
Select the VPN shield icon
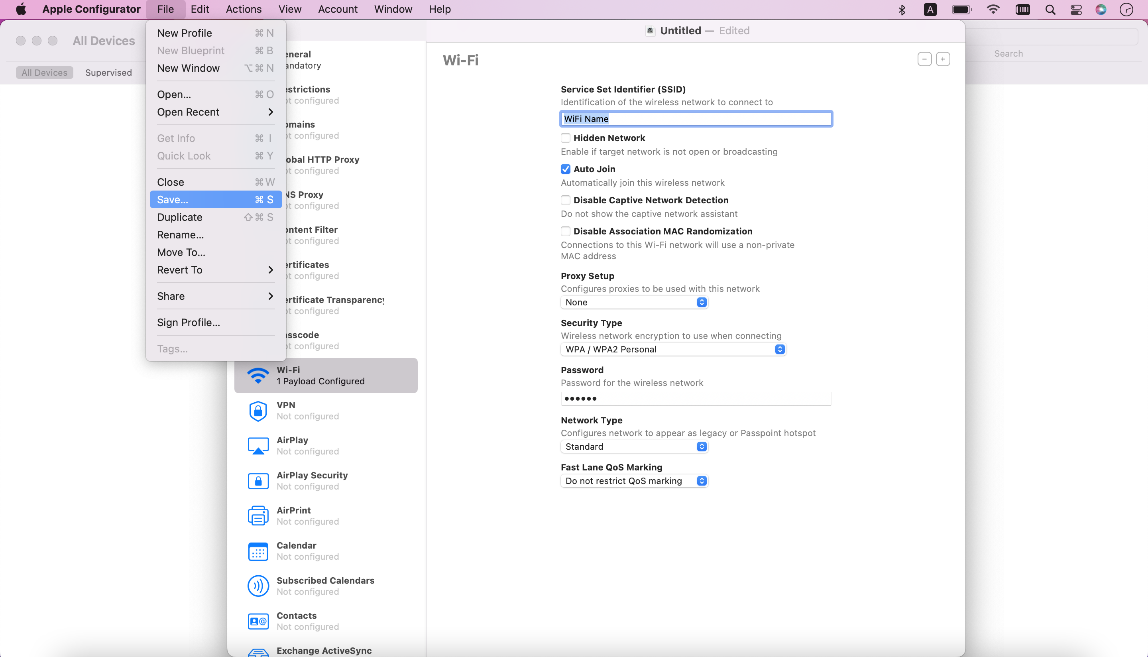[258, 411]
